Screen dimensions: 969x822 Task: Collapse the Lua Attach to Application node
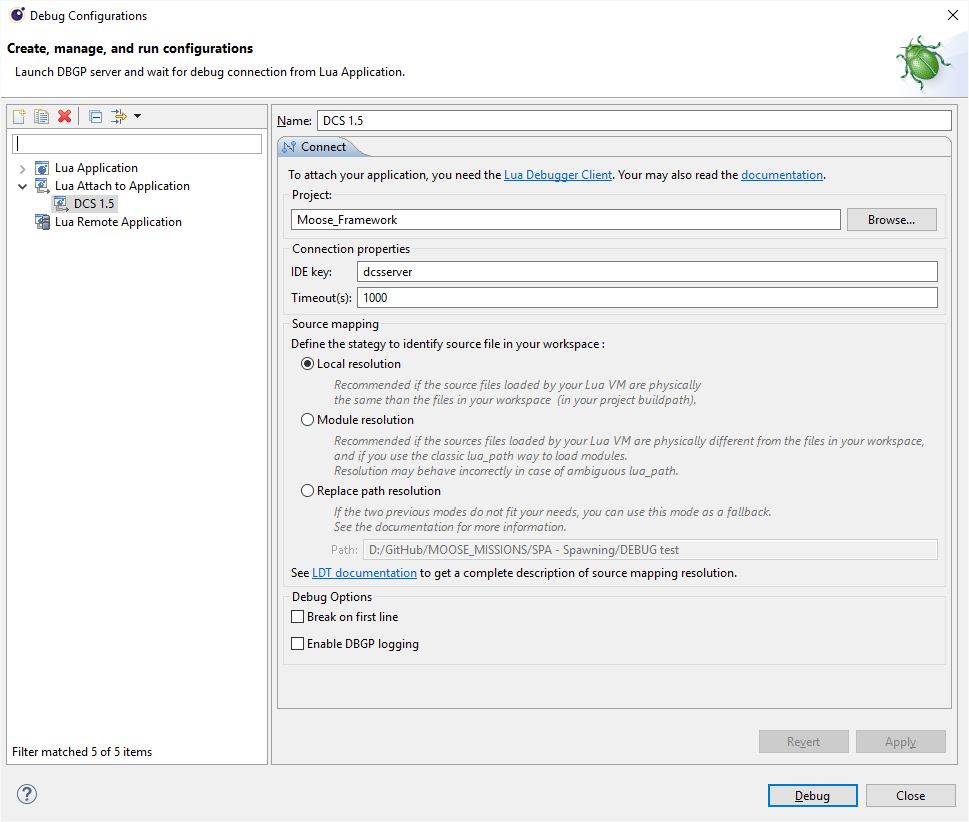(23, 186)
